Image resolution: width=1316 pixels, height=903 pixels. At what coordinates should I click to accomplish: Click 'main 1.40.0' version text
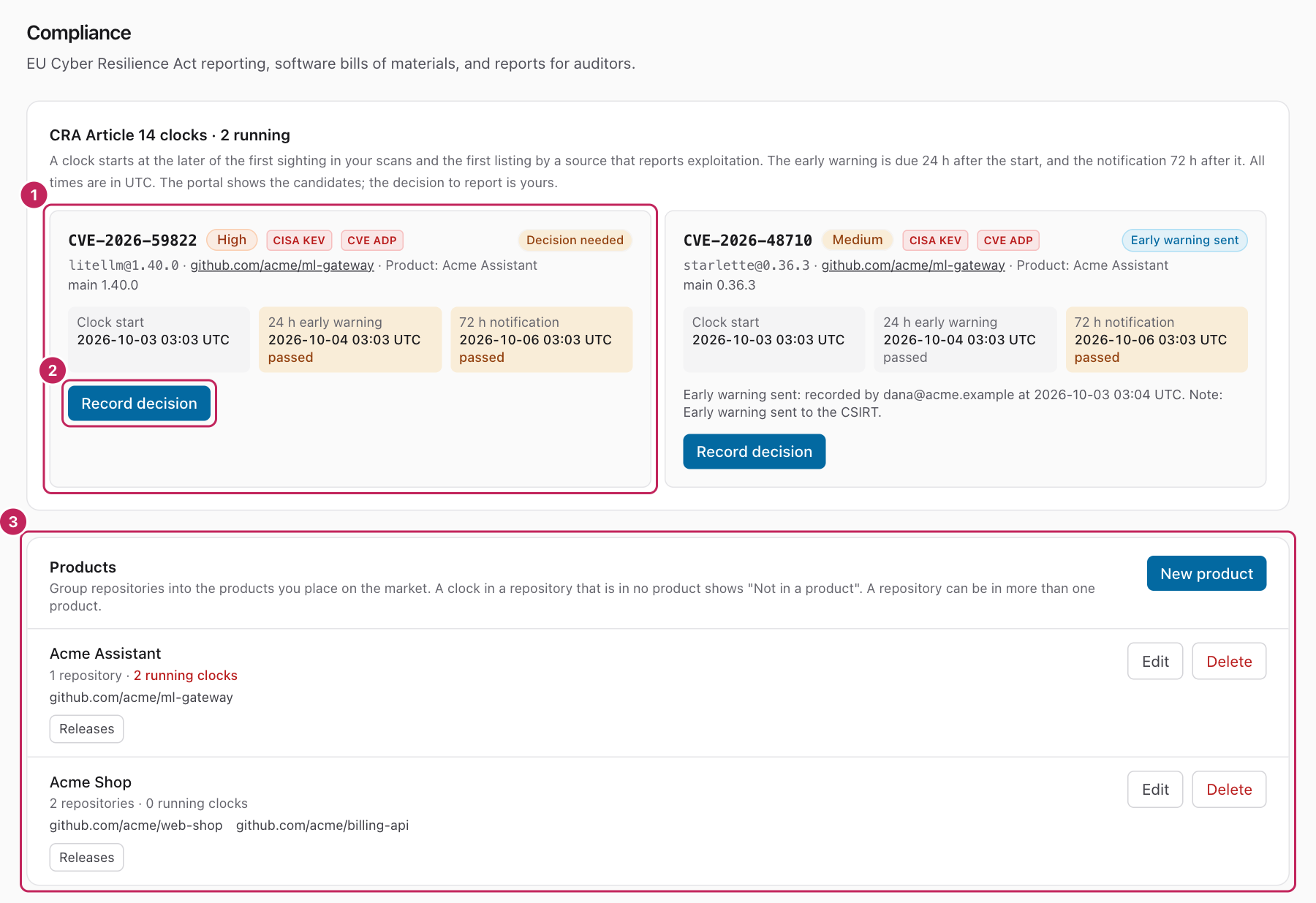tap(103, 285)
